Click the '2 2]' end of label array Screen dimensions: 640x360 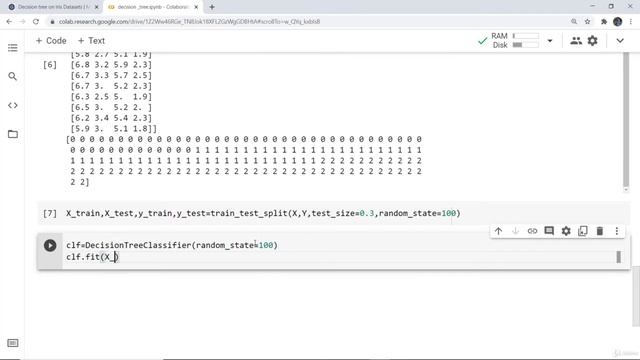pos(80,182)
